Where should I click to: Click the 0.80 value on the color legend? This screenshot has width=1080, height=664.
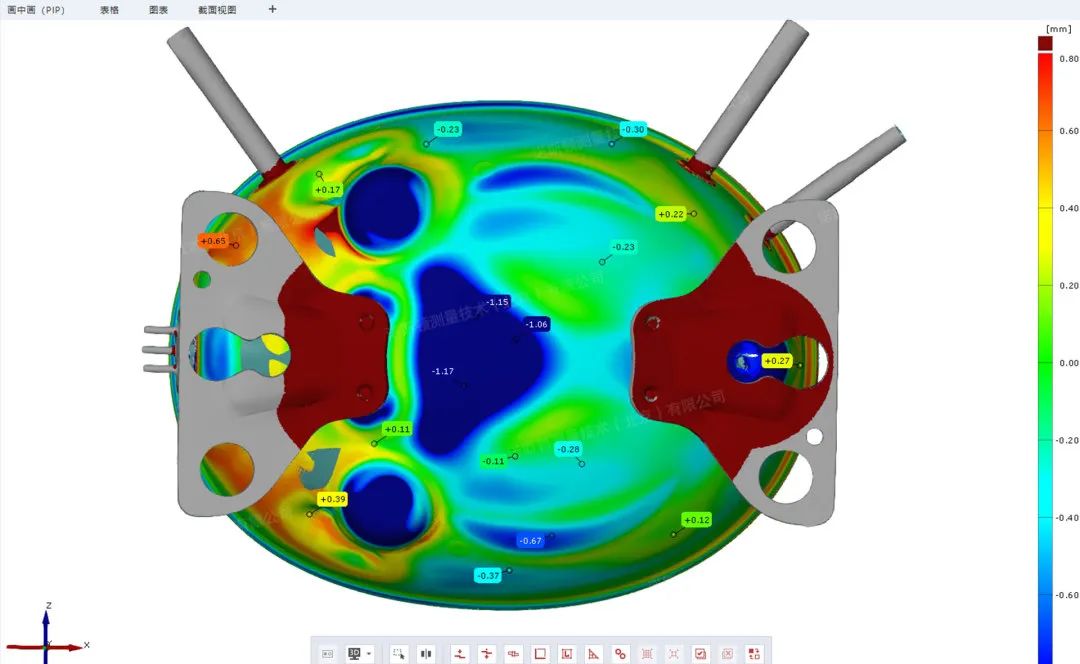(x=1068, y=59)
